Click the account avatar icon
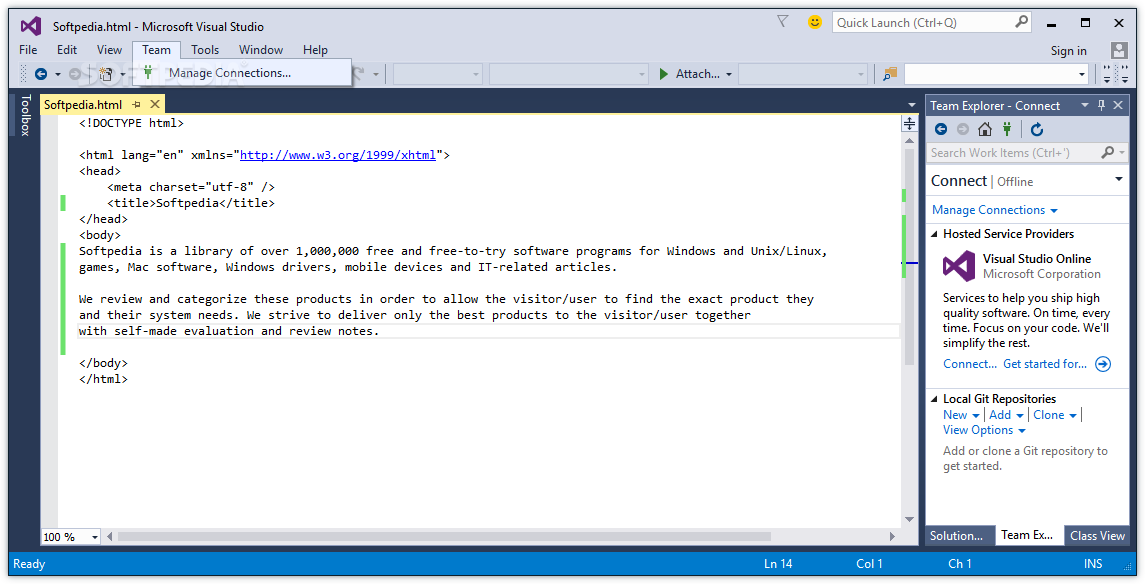 (1119, 50)
